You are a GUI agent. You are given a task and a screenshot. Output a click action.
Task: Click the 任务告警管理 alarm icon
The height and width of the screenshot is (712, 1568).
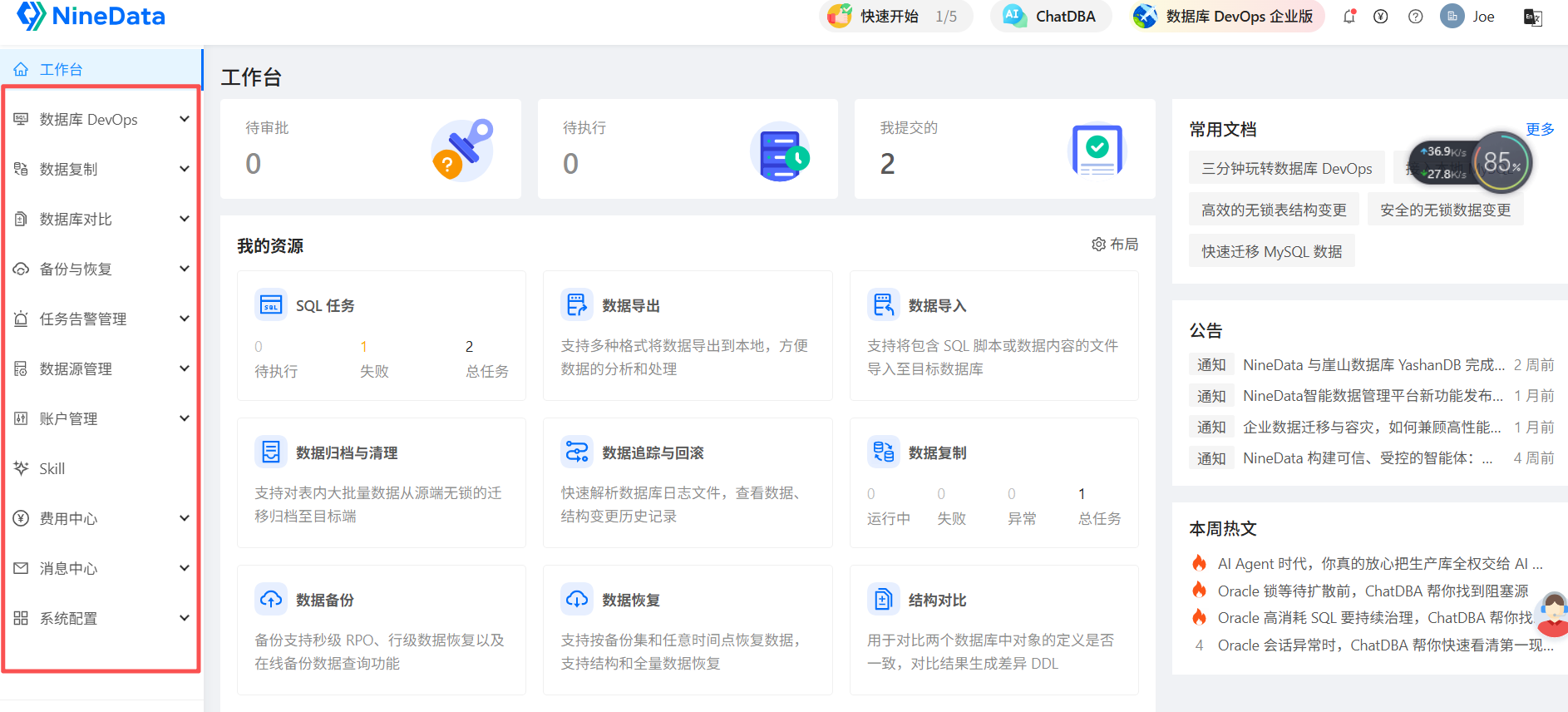coord(21,319)
